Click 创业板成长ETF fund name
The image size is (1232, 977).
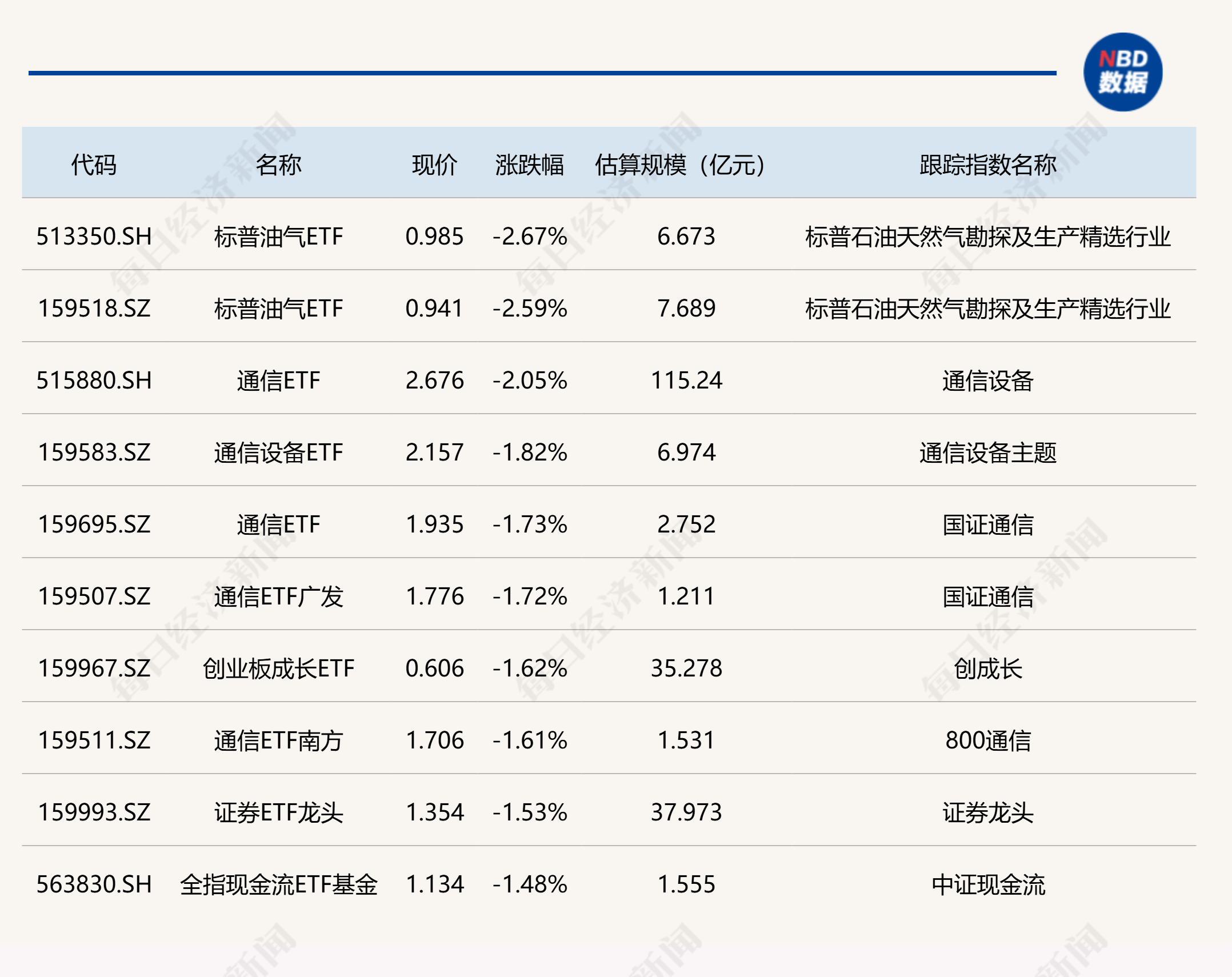tap(278, 668)
